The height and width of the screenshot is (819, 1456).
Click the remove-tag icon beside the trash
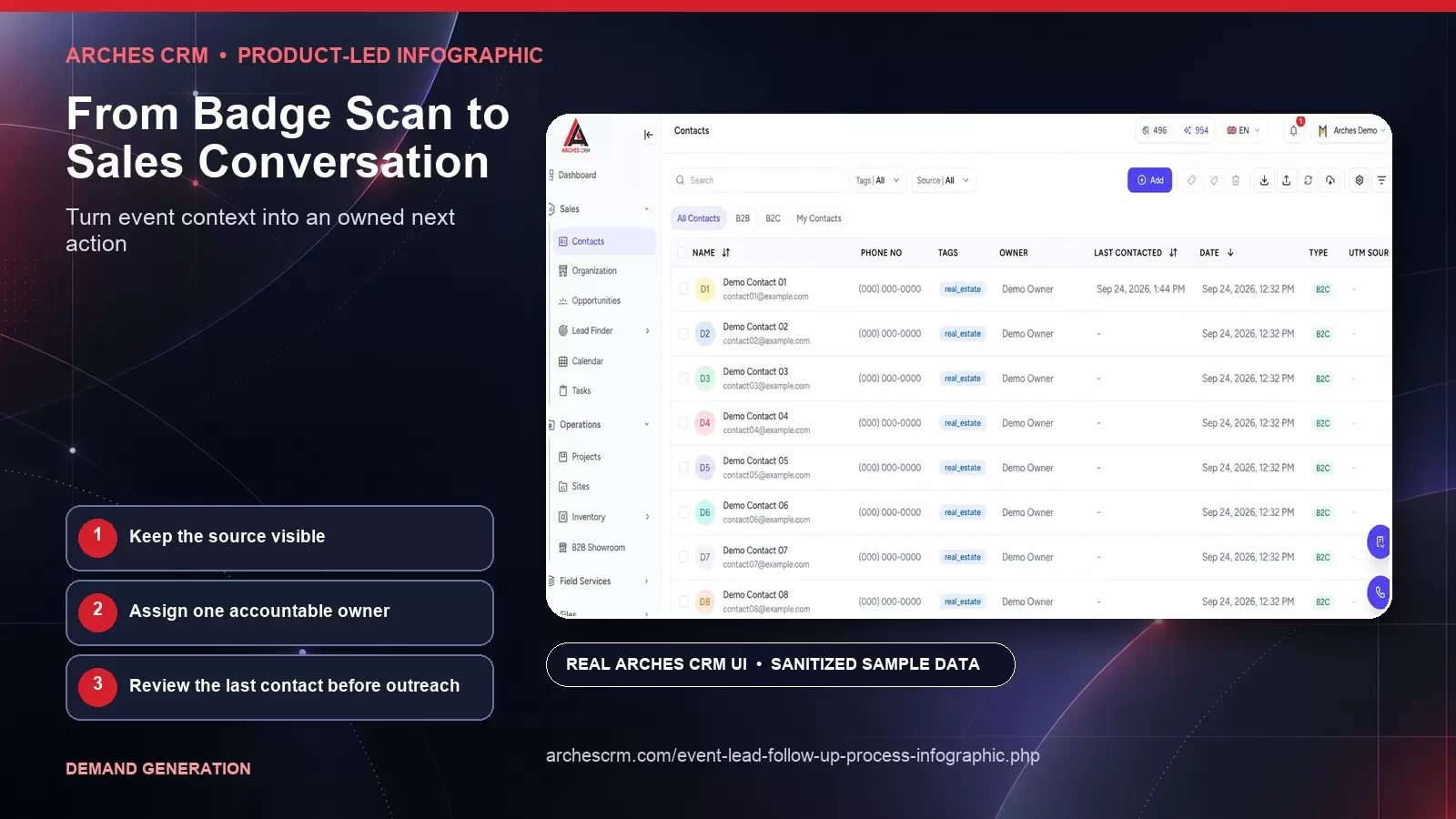click(1213, 180)
